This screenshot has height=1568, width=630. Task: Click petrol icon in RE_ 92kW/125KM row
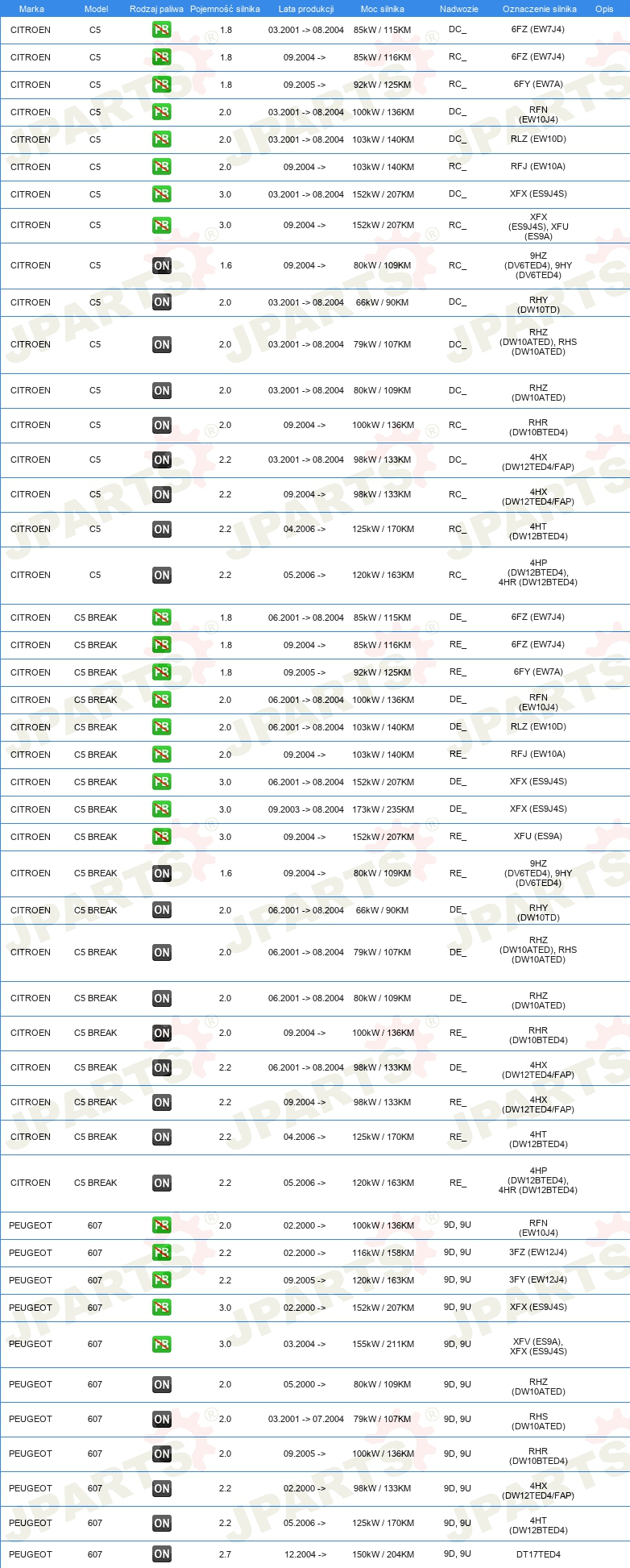point(161,672)
